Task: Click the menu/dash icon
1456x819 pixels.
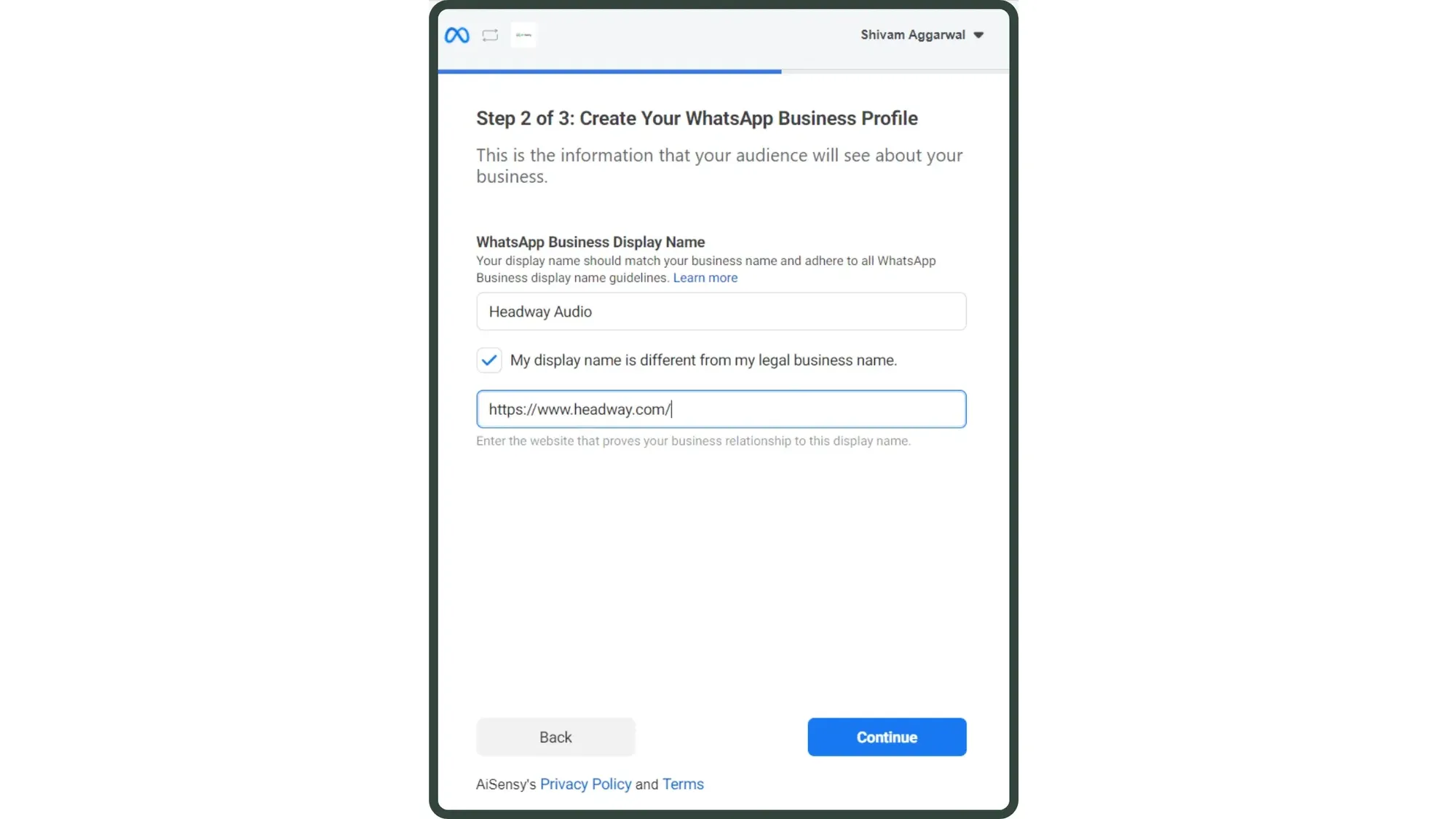Action: click(x=524, y=35)
